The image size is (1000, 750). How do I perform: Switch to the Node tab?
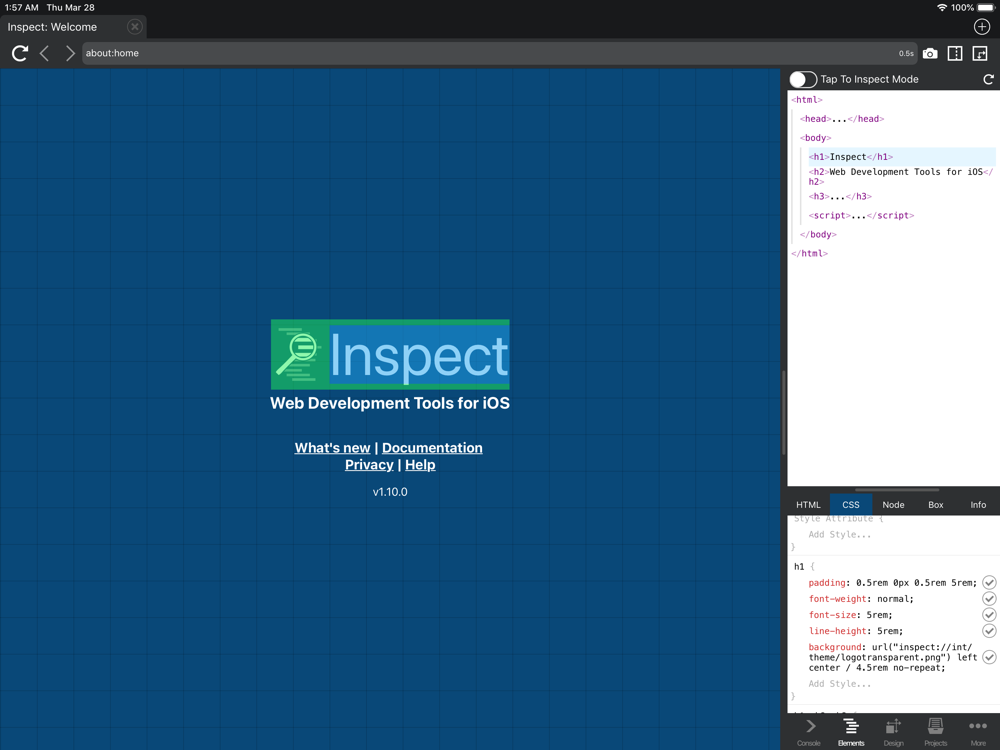tap(893, 504)
